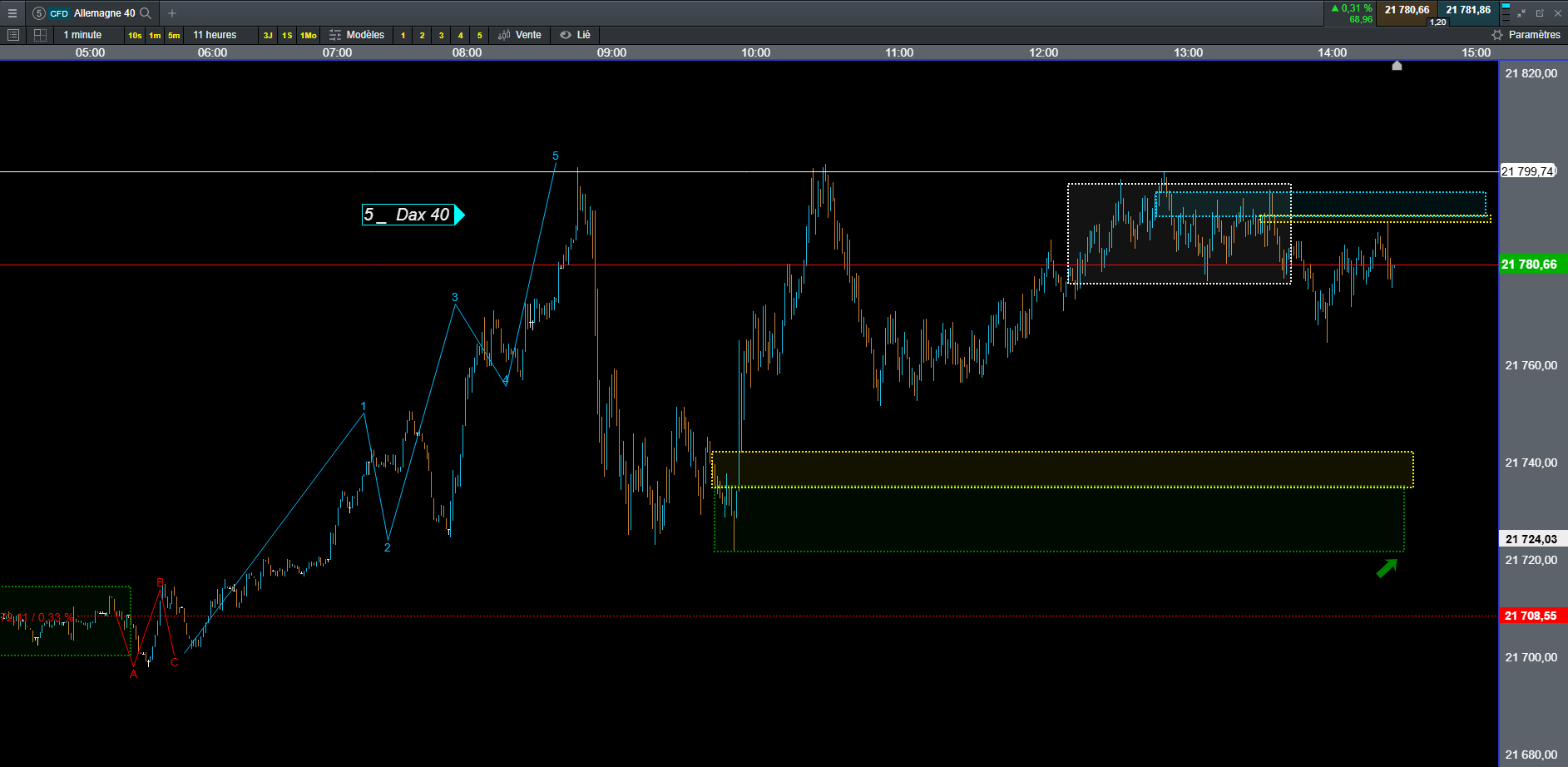Open the multi-chart grid layout icon
The width and height of the screenshot is (1568, 767).
coord(40,35)
